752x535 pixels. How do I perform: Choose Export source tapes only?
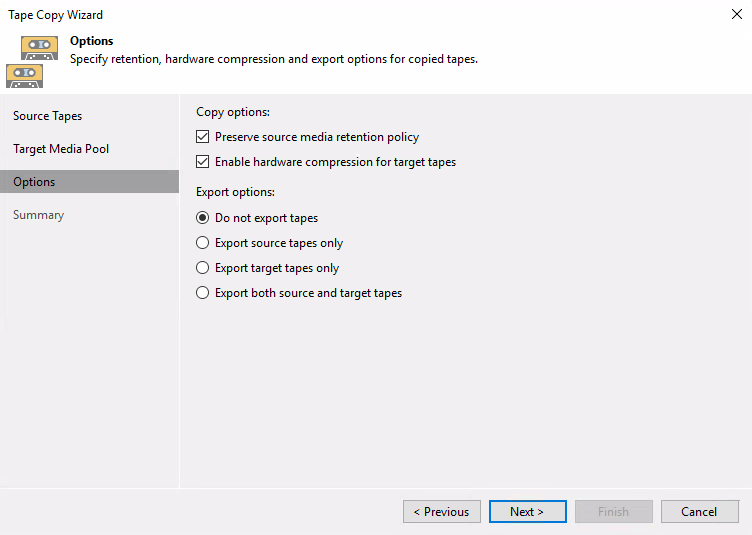202,243
